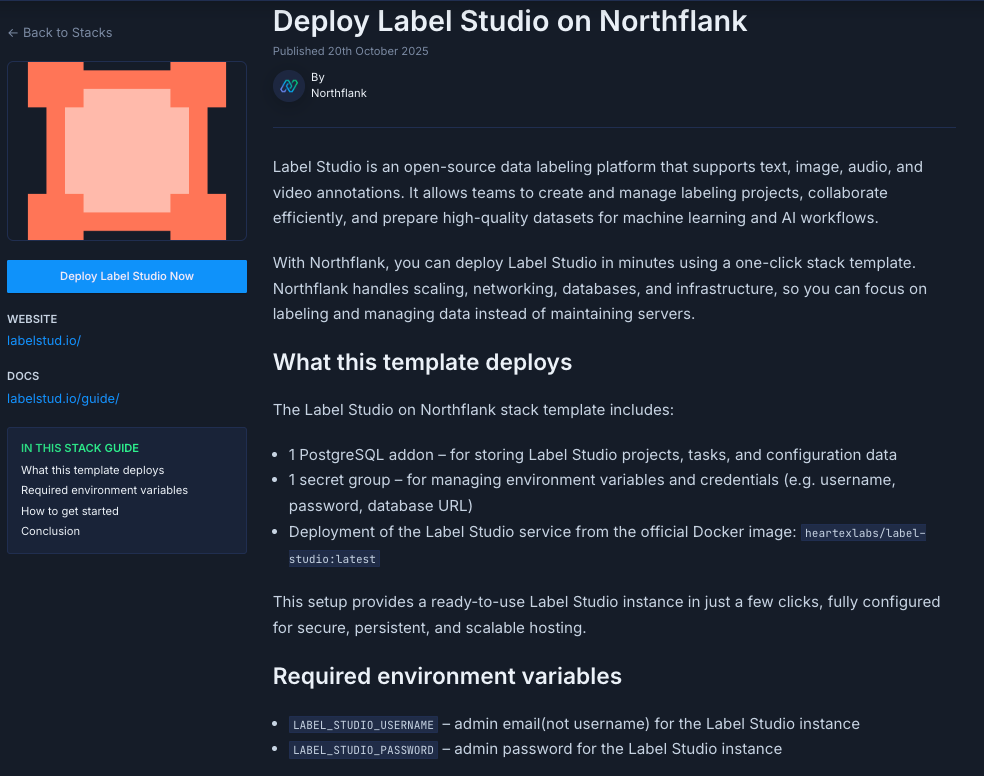Click the Deploy Label Studio on Northflank title
Image resolution: width=984 pixels, height=776 pixels.
(x=510, y=21)
